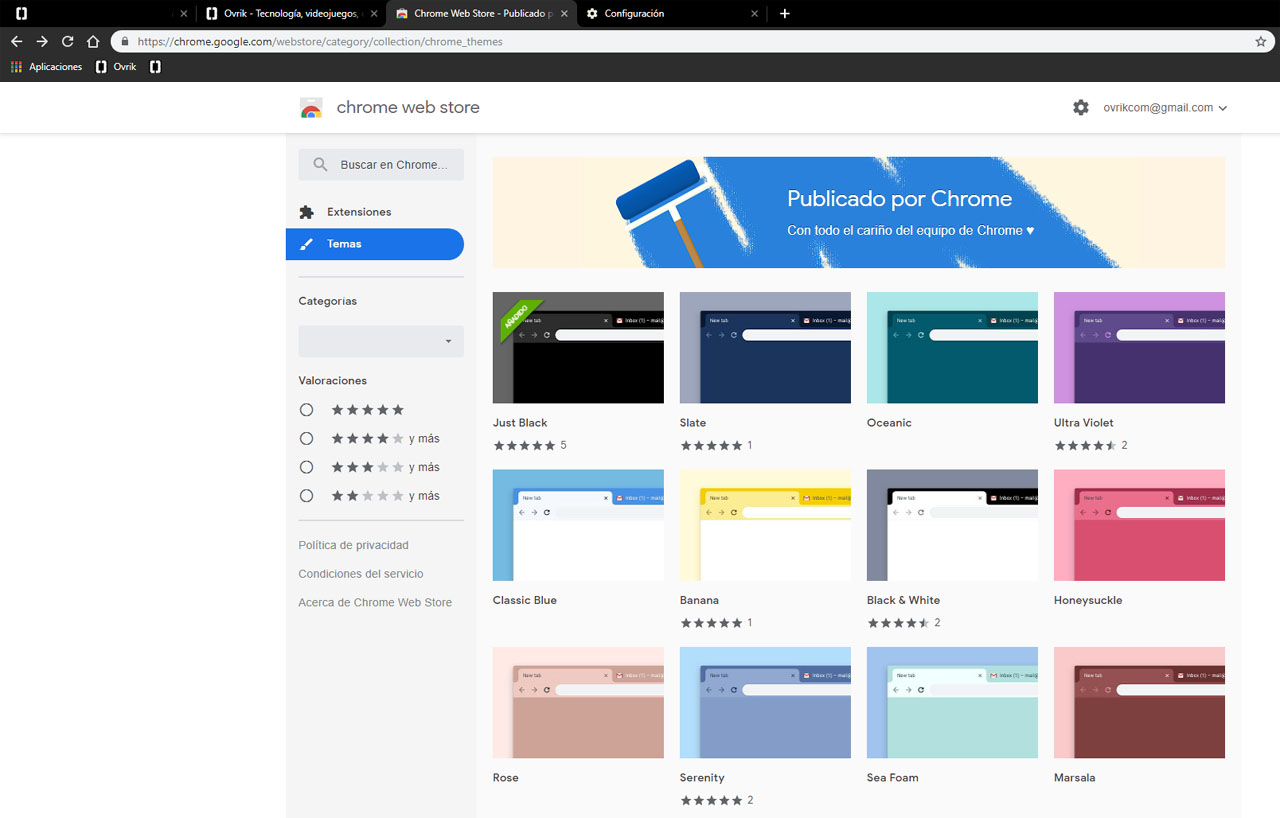The image size is (1280, 818).
Task: Open the Honeysuckle theme thumbnail
Action: click(x=1139, y=525)
